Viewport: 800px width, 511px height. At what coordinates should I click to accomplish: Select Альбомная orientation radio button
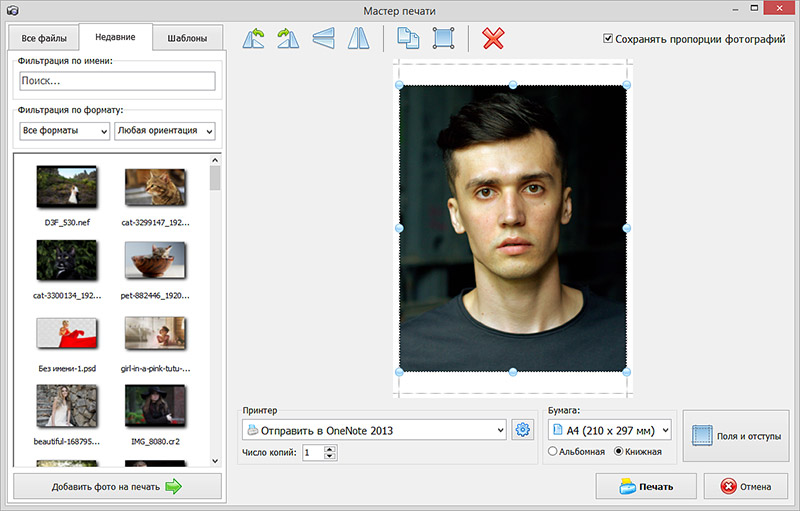pos(553,452)
